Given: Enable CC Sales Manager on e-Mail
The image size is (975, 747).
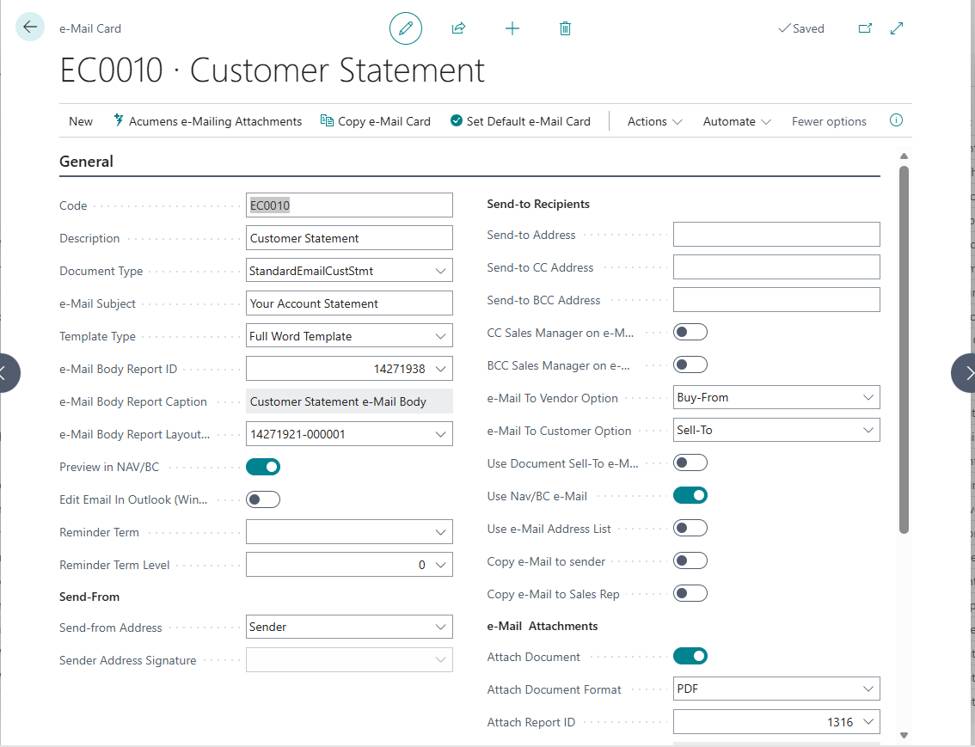Looking at the screenshot, I should click(690, 332).
